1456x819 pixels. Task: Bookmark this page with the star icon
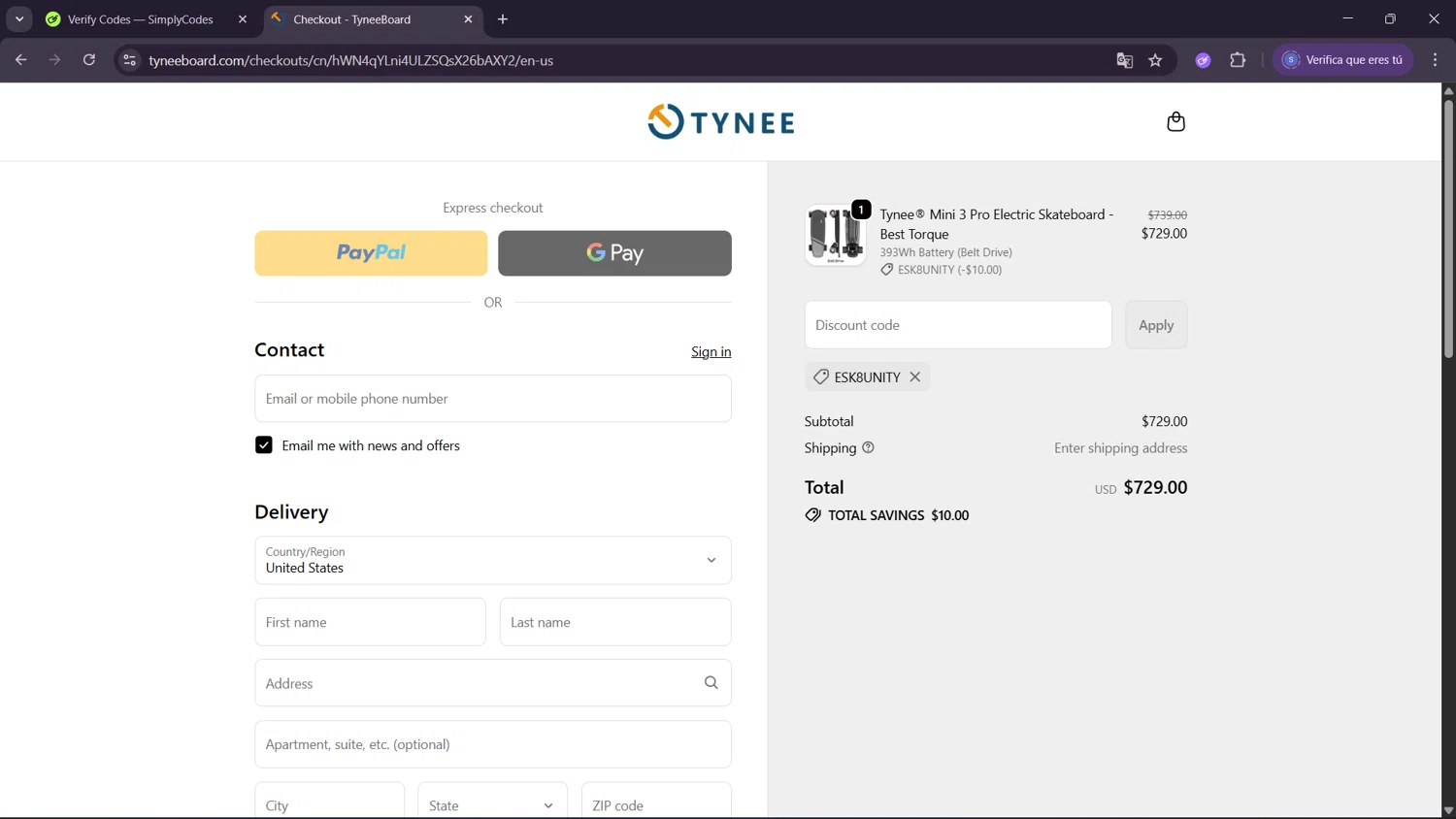1155,60
